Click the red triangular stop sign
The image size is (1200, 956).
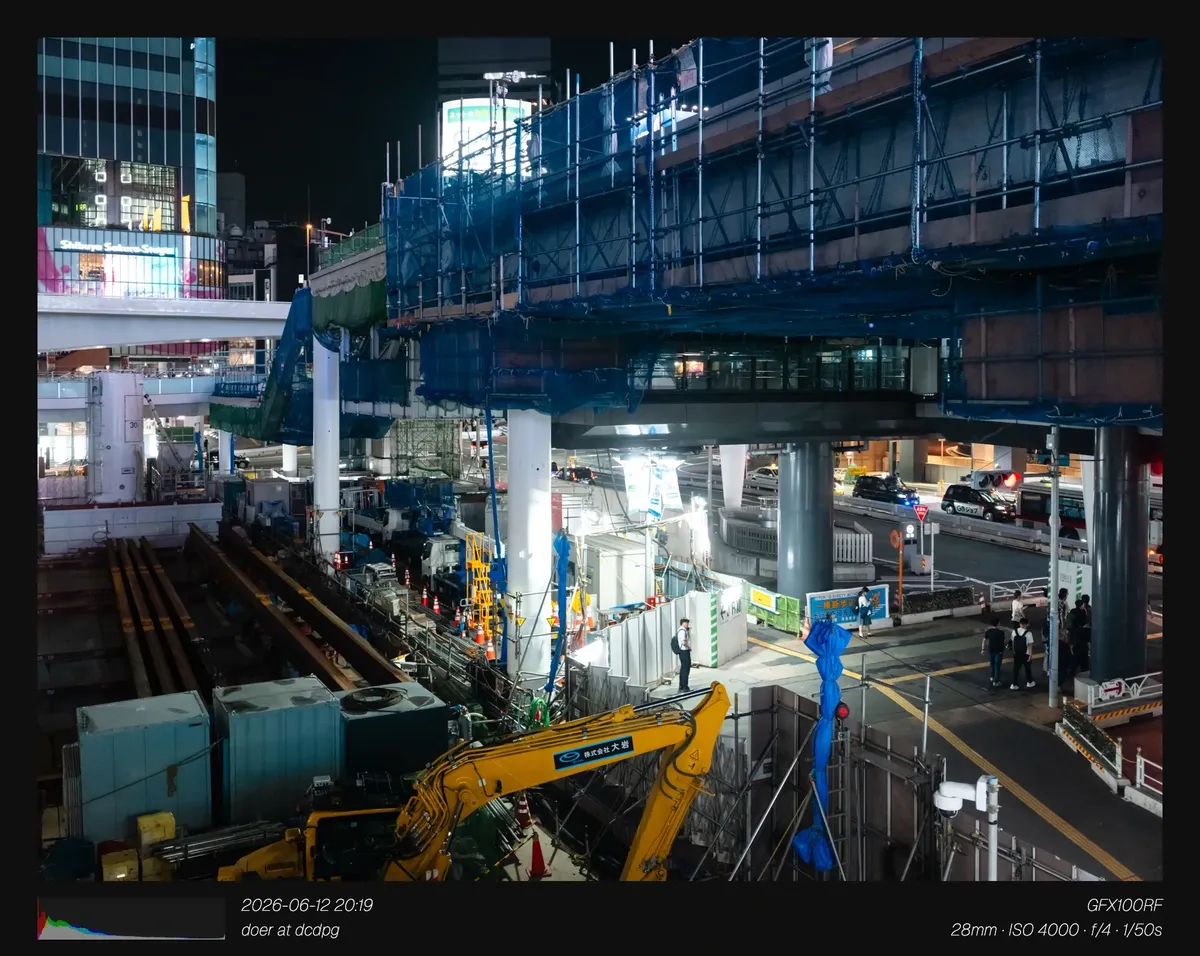click(x=920, y=512)
